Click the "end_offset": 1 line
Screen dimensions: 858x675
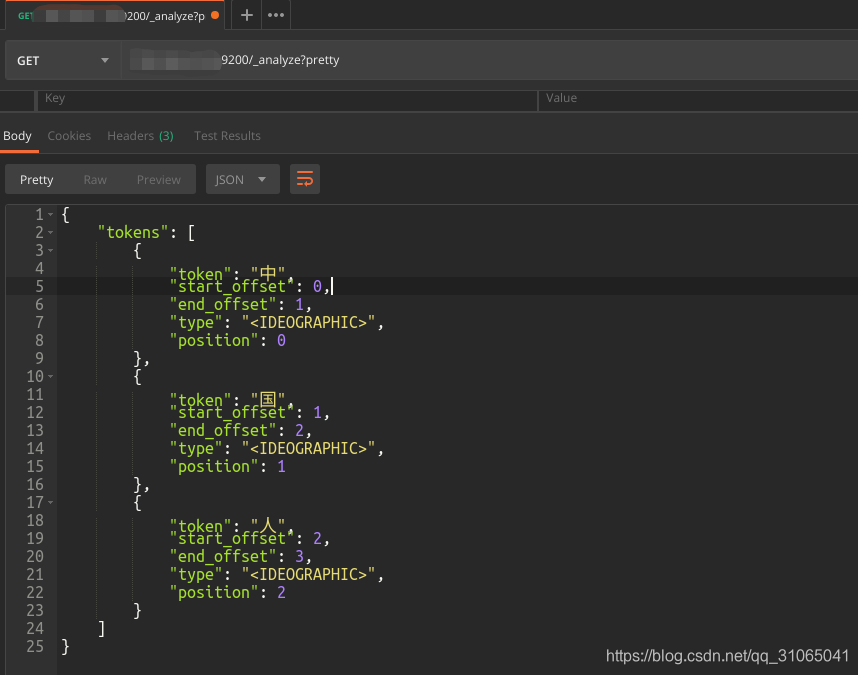point(241,304)
